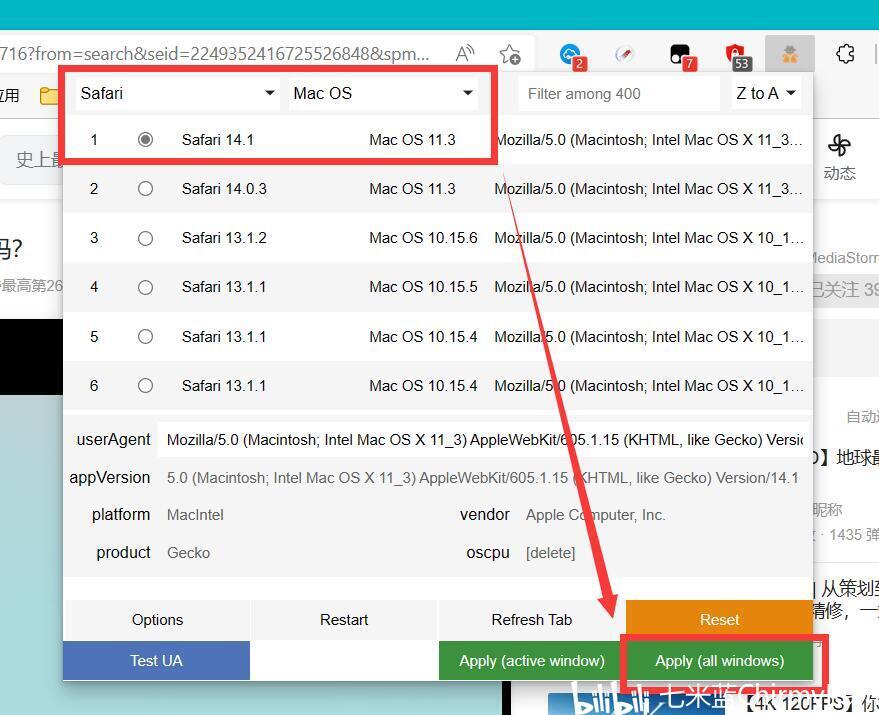
Task: Click the userAgent text field
Action: coord(484,440)
